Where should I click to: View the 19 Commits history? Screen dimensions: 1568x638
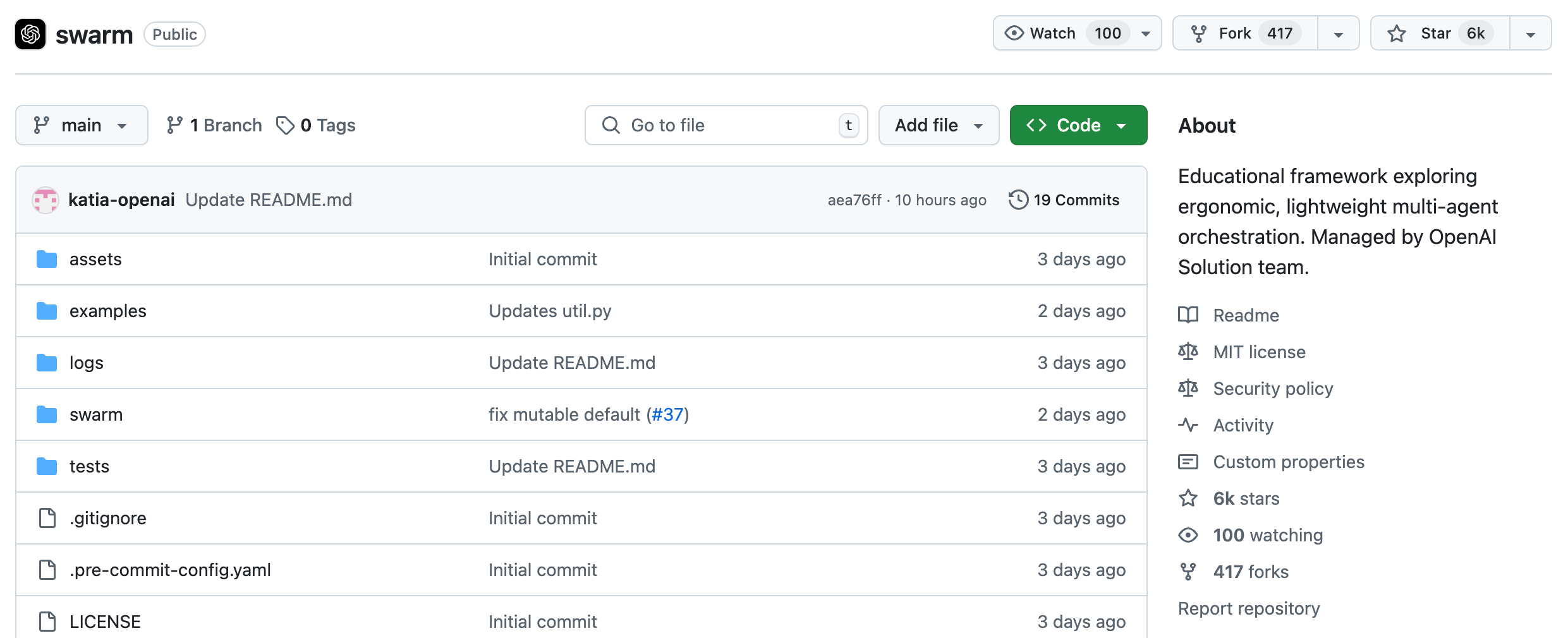(x=1064, y=200)
